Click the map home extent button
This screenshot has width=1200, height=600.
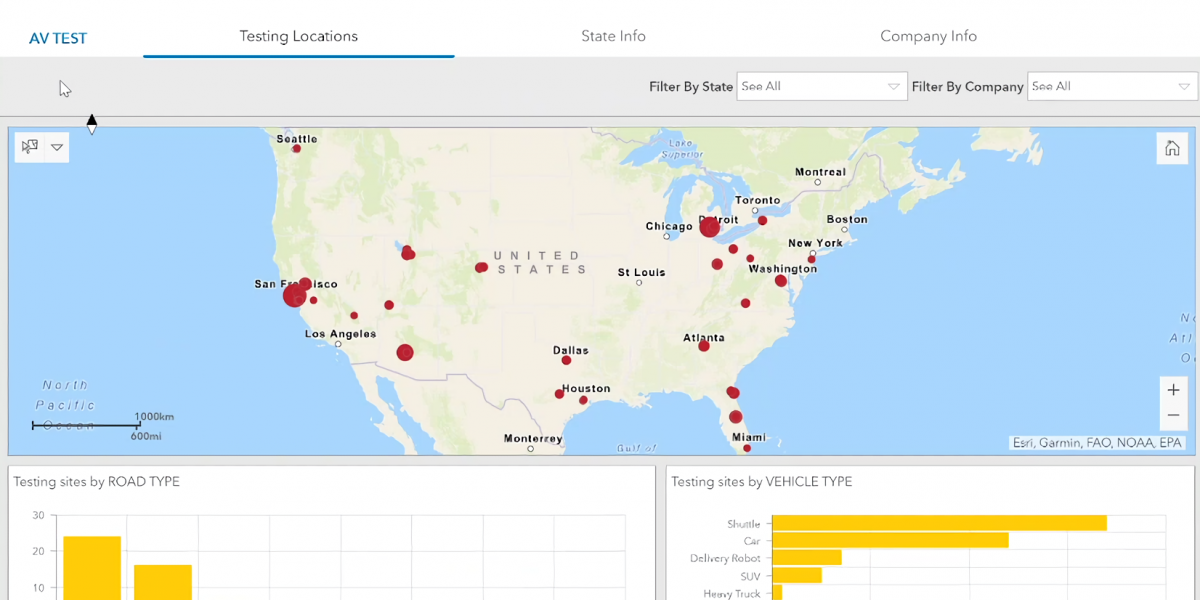[1172, 149]
